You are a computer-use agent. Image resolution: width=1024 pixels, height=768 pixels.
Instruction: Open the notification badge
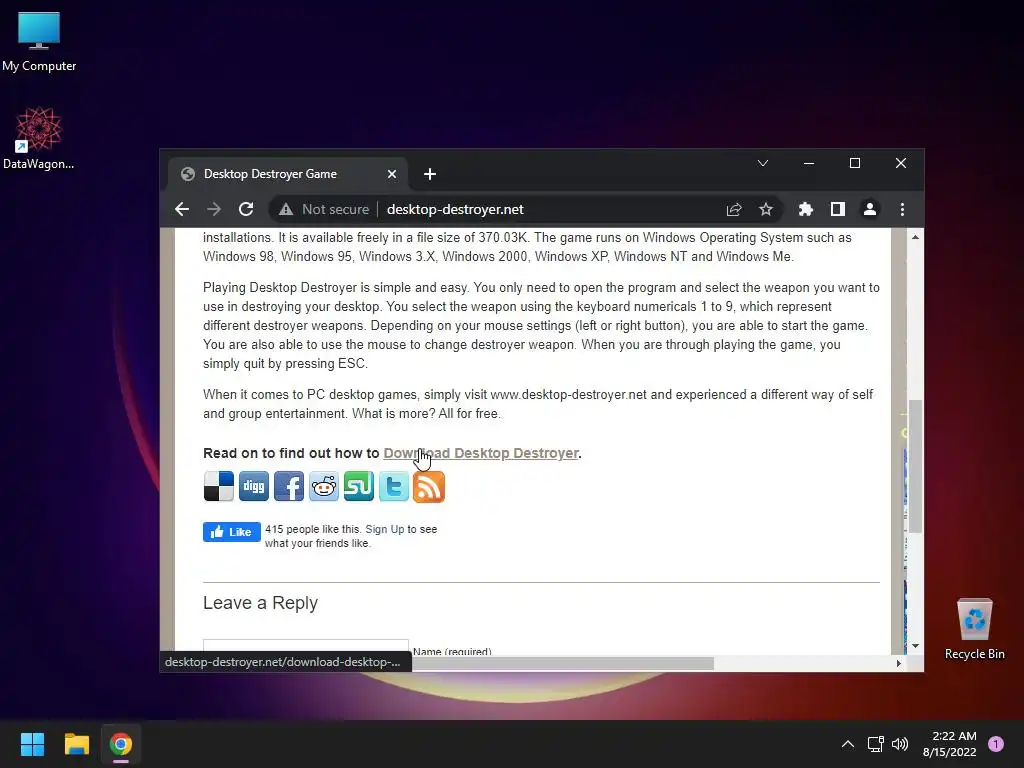(x=996, y=744)
